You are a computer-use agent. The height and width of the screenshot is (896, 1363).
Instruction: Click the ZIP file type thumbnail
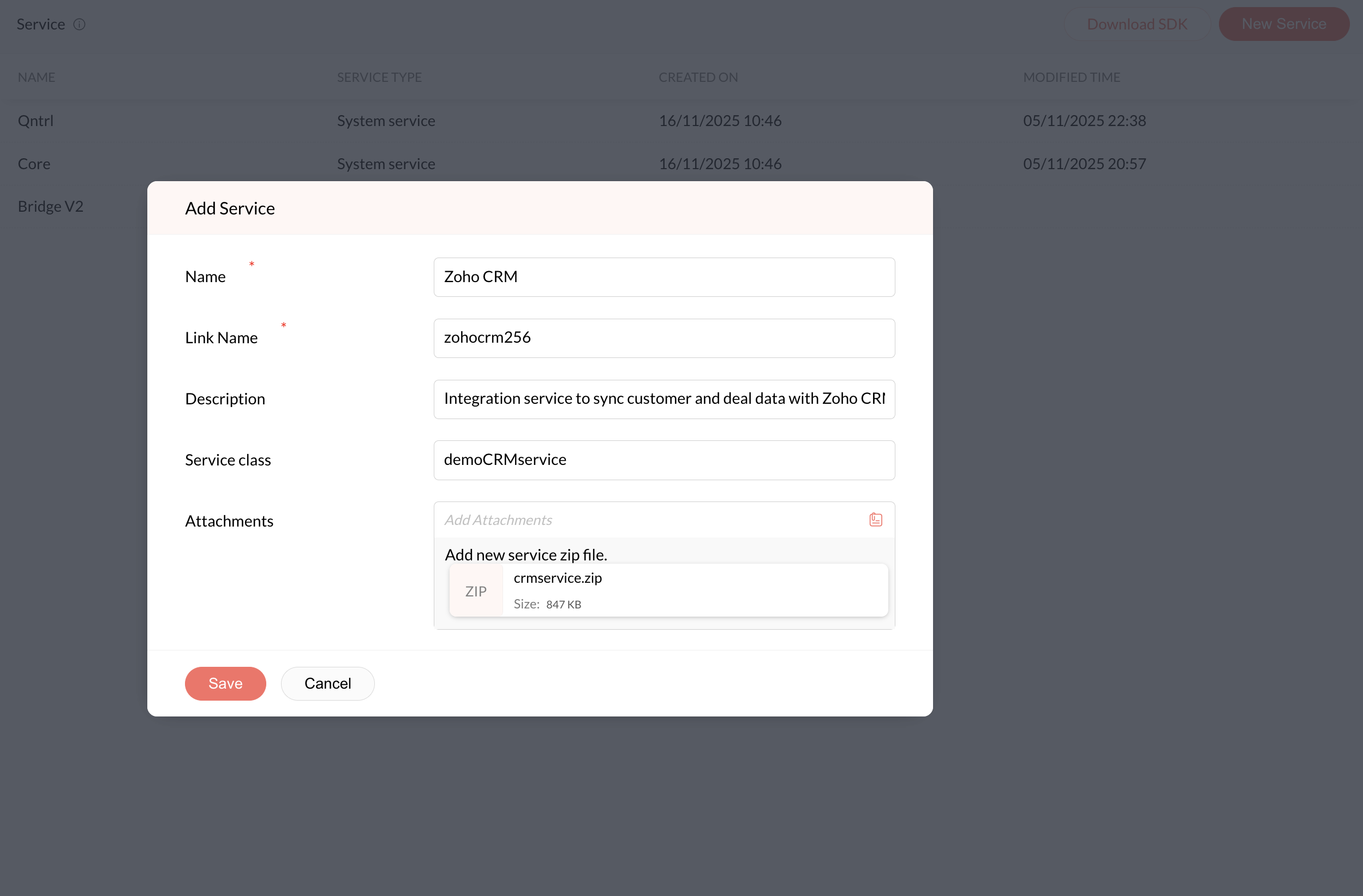(475, 590)
